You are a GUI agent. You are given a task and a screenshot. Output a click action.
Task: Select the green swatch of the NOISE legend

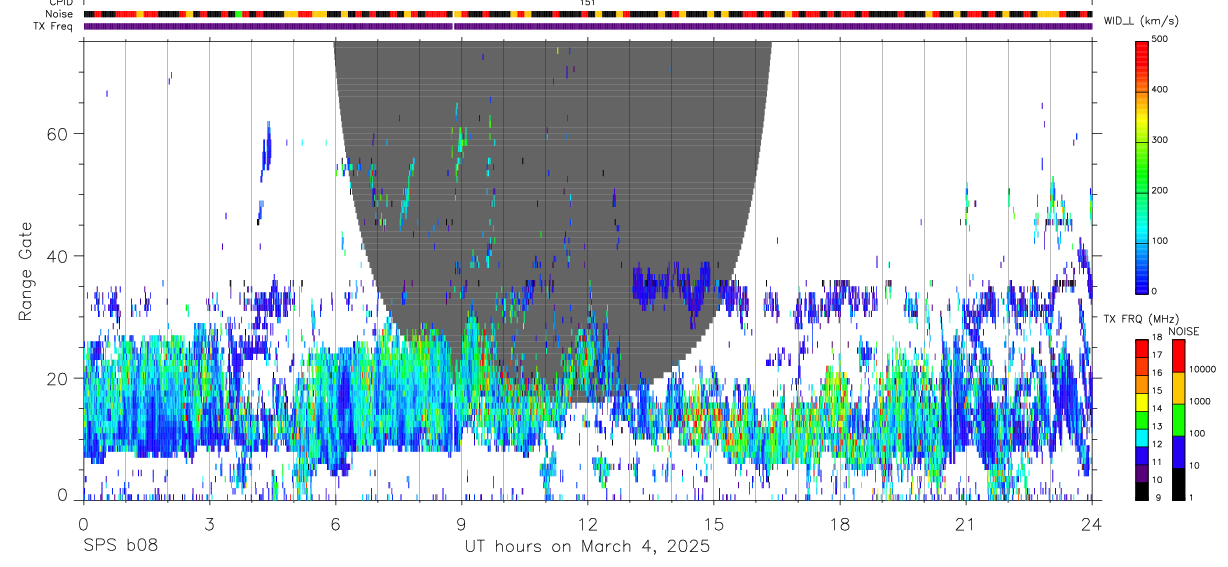tap(1179, 420)
